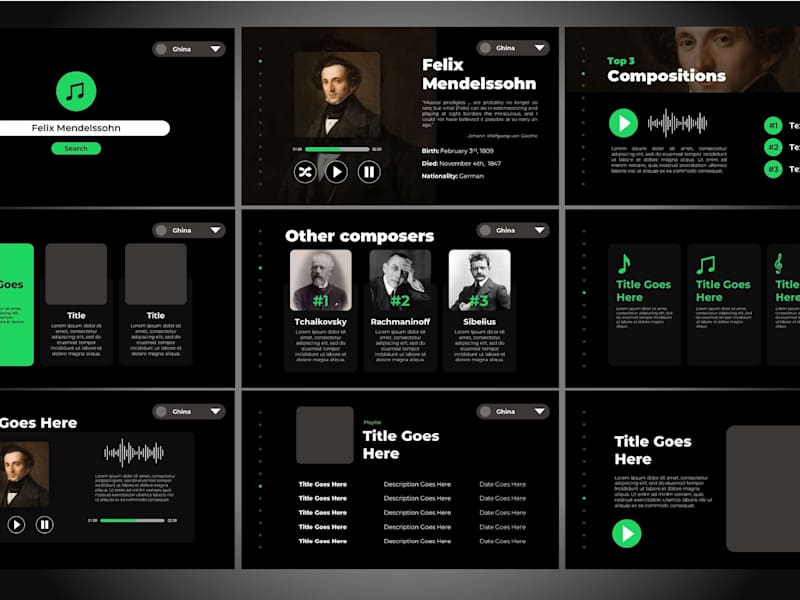Click green play button under bottom-right 'Title Goes Here'
The width and height of the screenshot is (800, 600).
tap(627, 534)
